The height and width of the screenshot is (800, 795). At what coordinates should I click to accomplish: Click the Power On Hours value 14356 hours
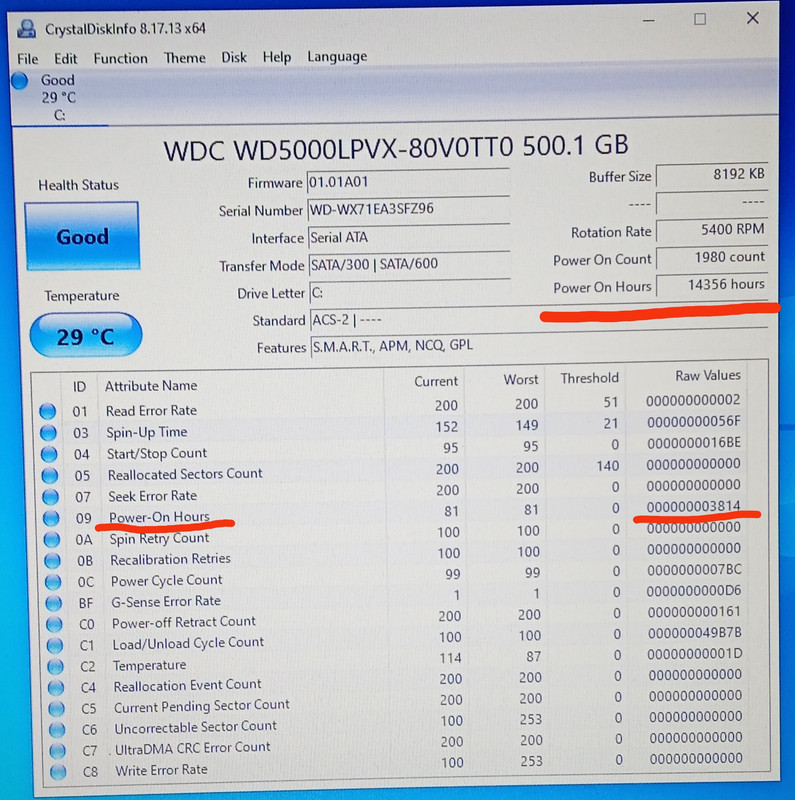point(712,285)
